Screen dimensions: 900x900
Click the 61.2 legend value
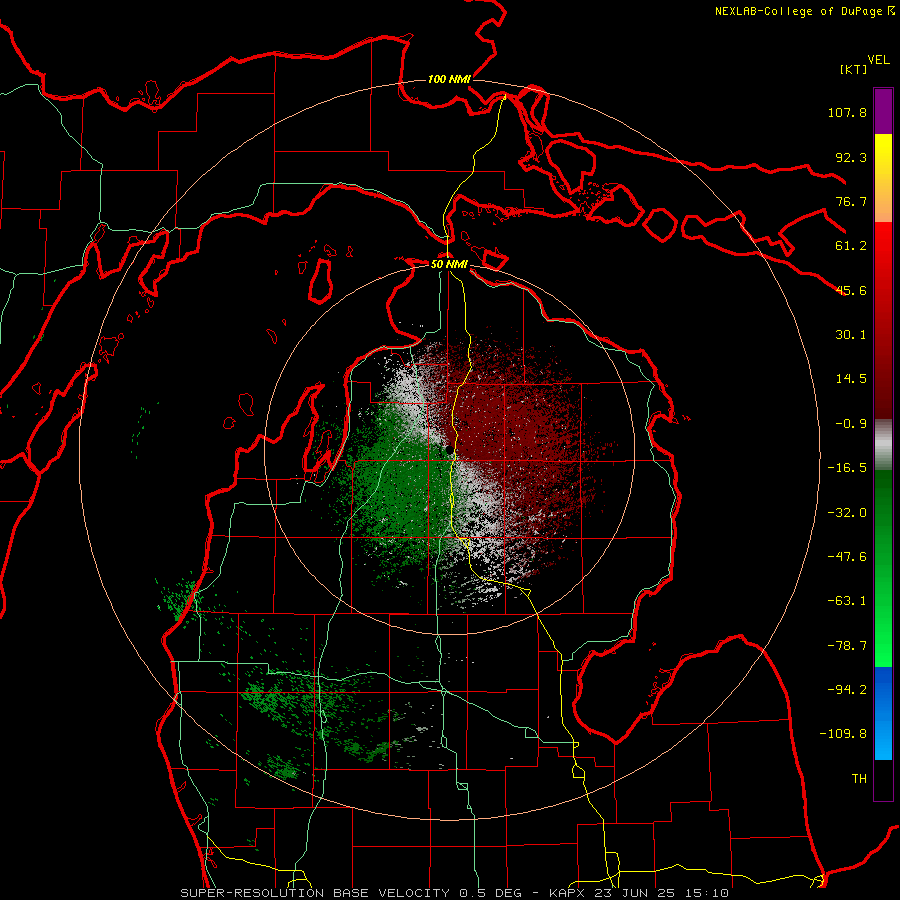point(851,246)
